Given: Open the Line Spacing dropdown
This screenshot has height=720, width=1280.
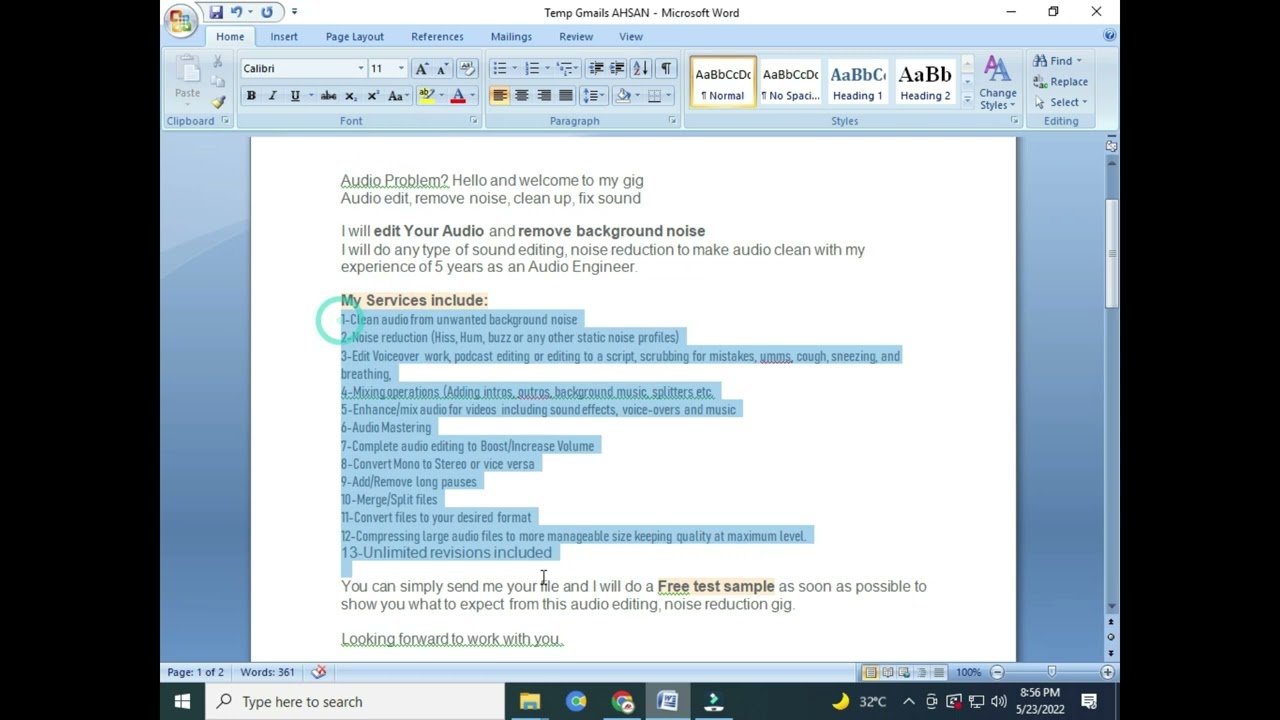Looking at the screenshot, I should click(x=594, y=96).
